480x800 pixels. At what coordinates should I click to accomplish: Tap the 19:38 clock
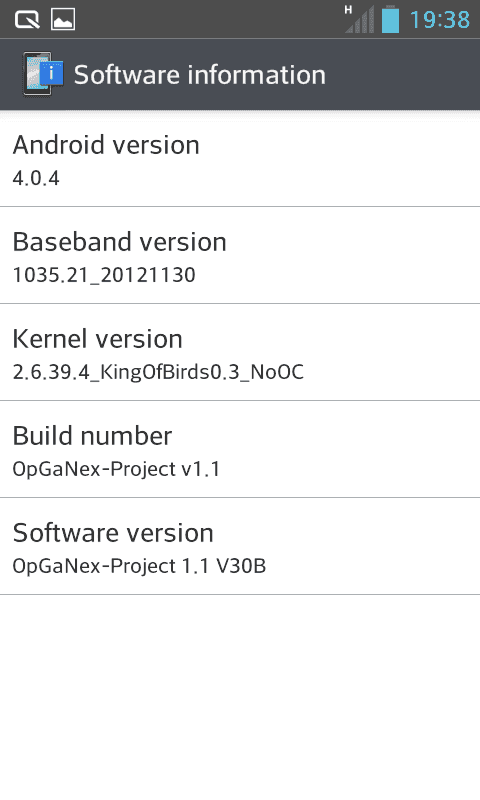[x=440, y=20]
